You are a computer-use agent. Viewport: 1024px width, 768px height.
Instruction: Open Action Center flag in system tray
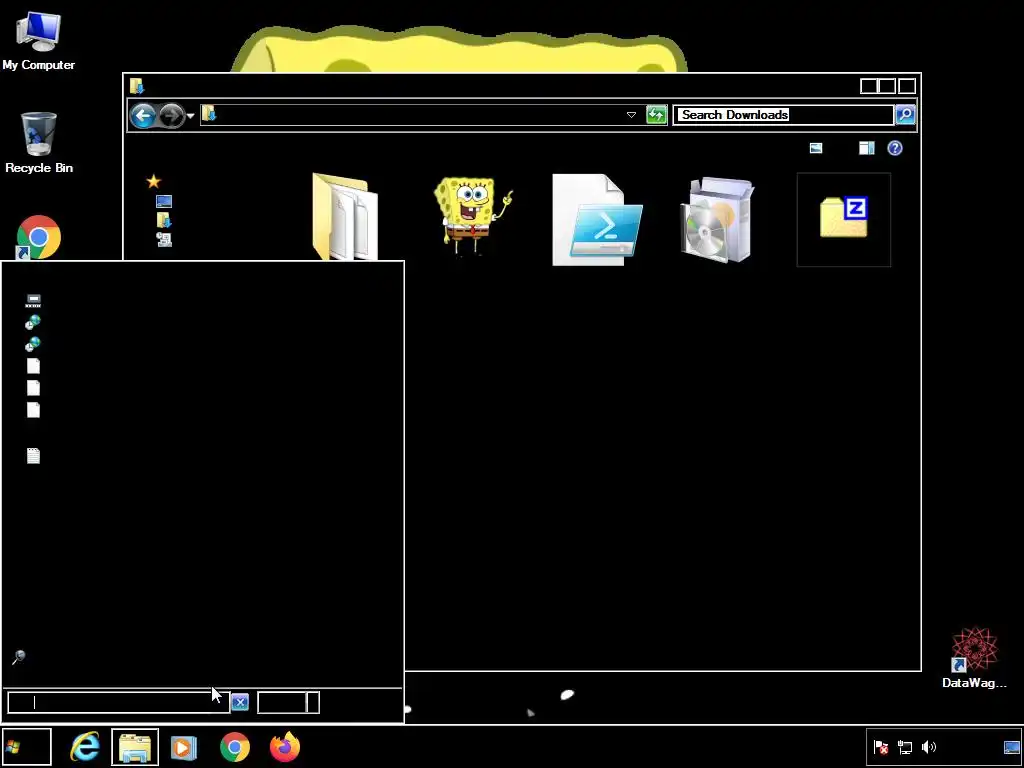tap(880, 747)
